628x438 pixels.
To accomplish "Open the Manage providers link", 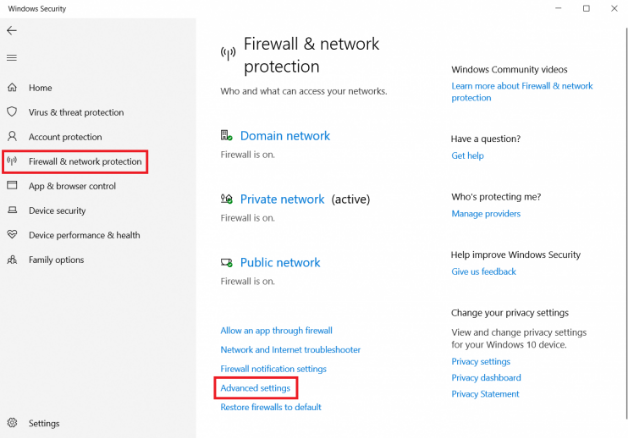I will pyautogui.click(x=486, y=214).
